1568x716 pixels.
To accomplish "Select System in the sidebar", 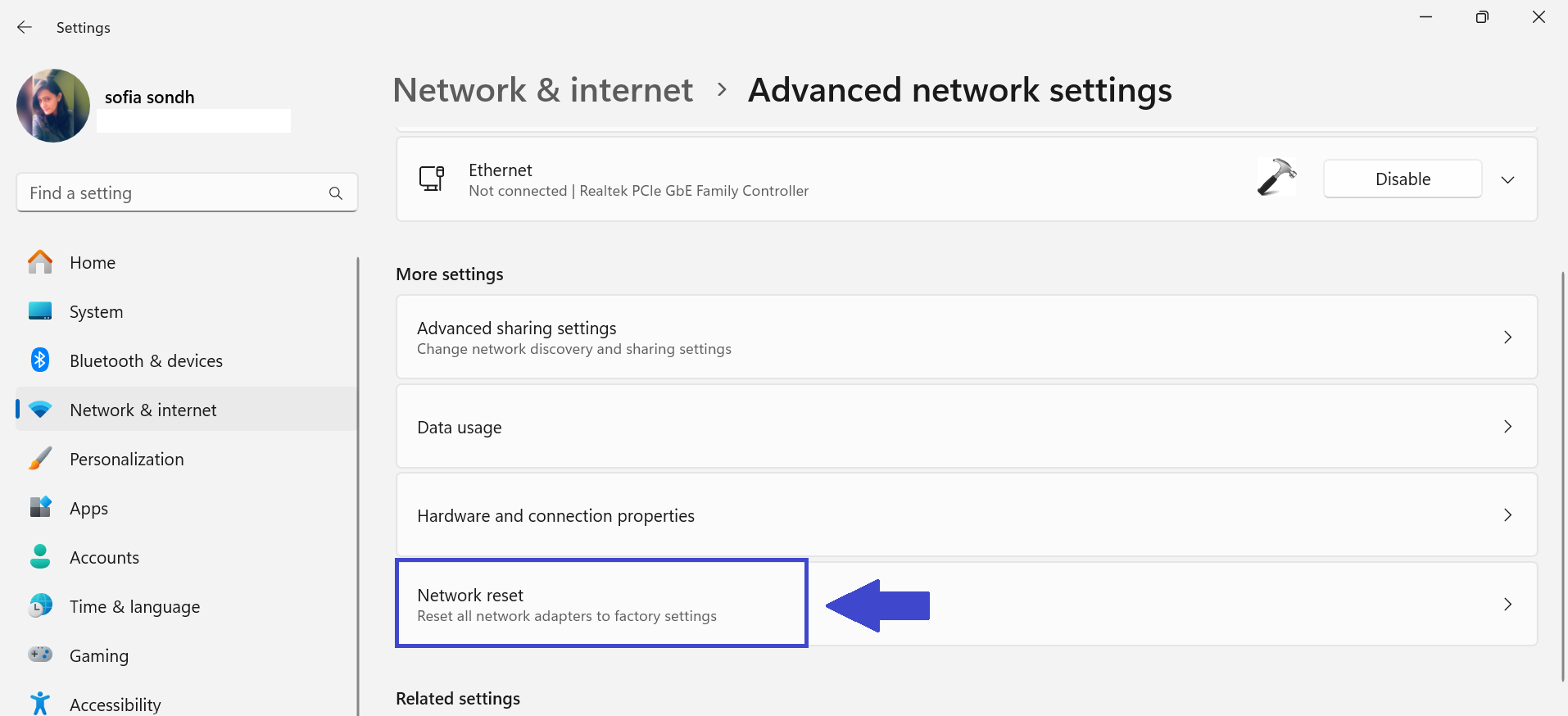I will pos(96,312).
